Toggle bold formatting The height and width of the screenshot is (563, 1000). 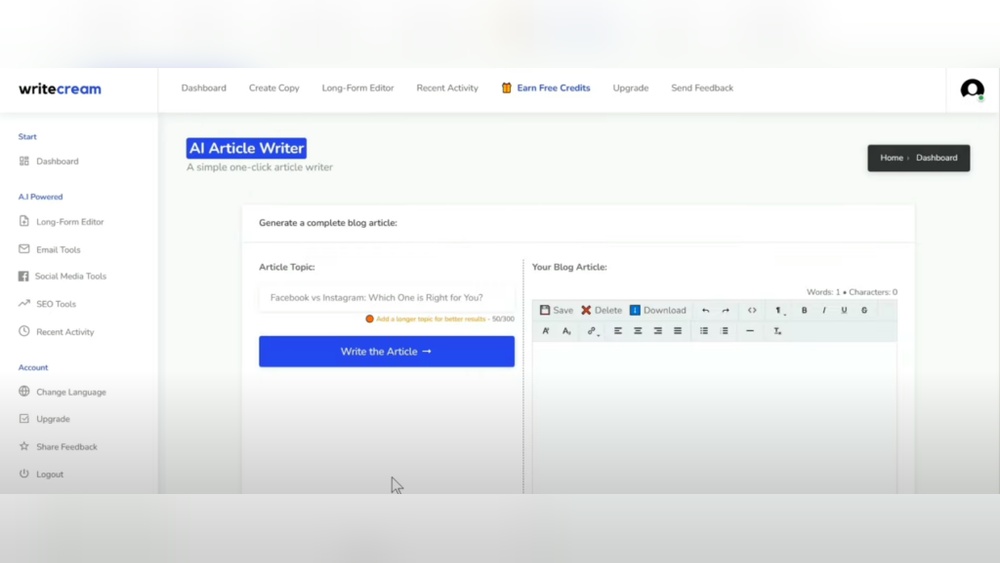(804, 311)
